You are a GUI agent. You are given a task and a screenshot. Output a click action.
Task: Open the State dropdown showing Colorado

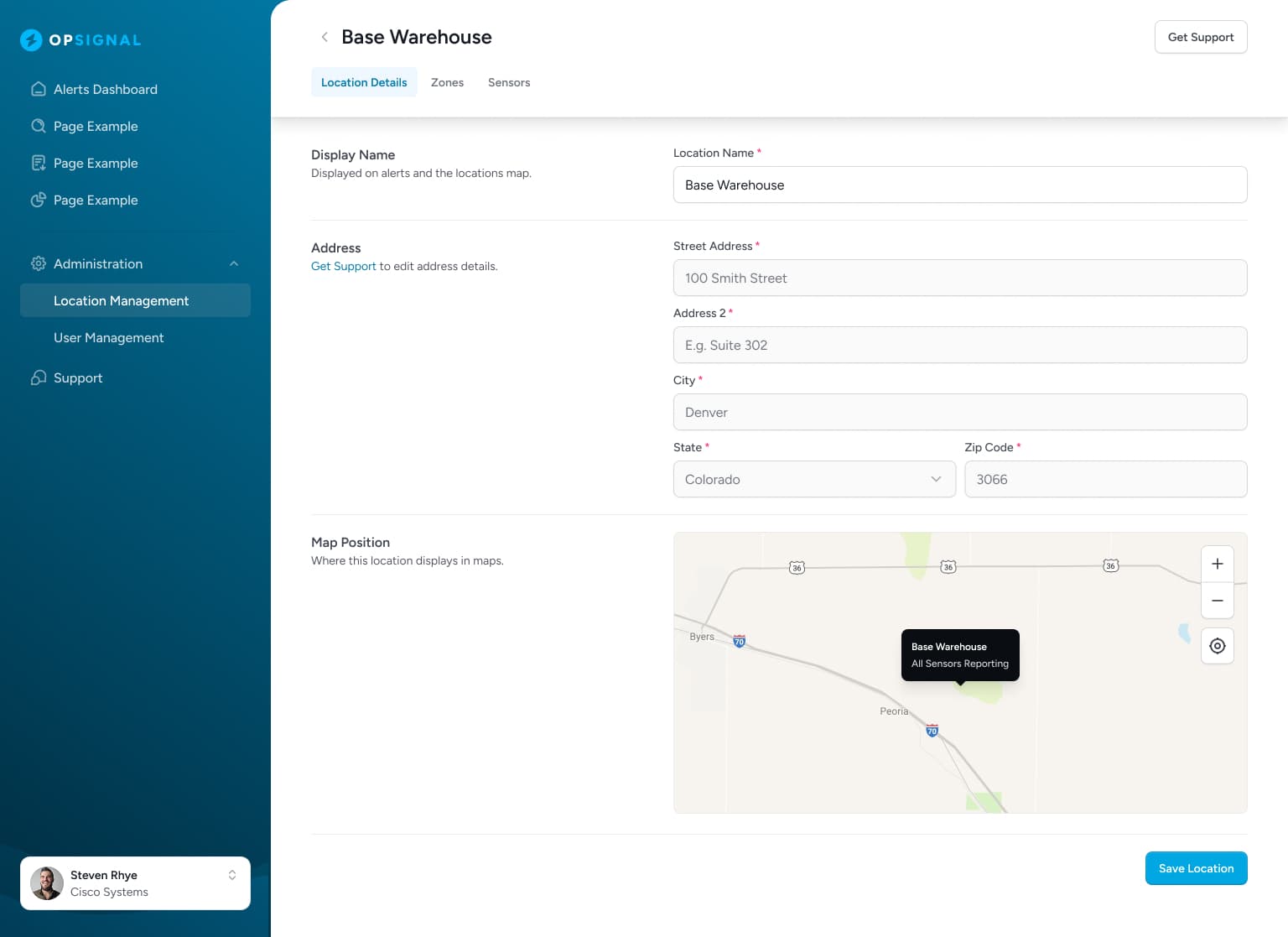[x=813, y=479]
